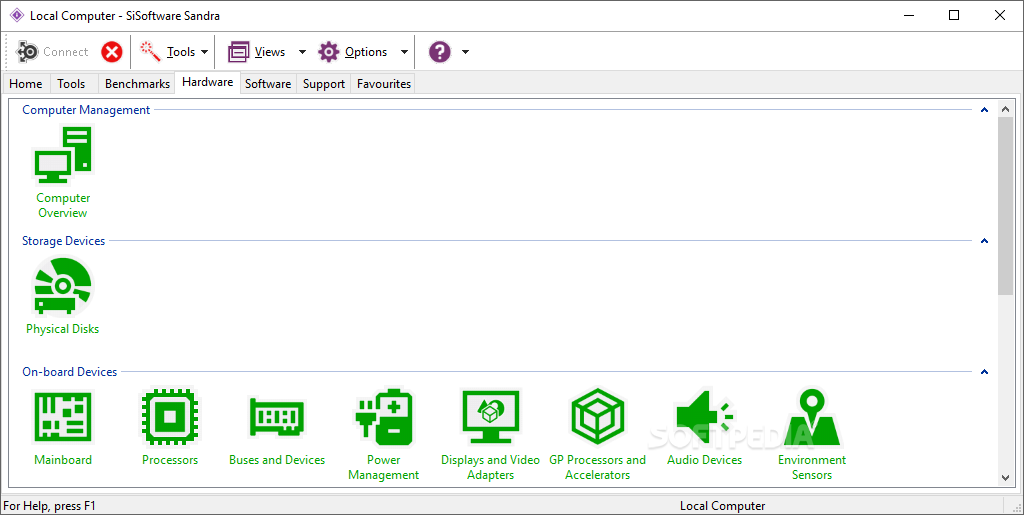Open the Mainboard module
This screenshot has width=1024, height=515.
coord(63,428)
